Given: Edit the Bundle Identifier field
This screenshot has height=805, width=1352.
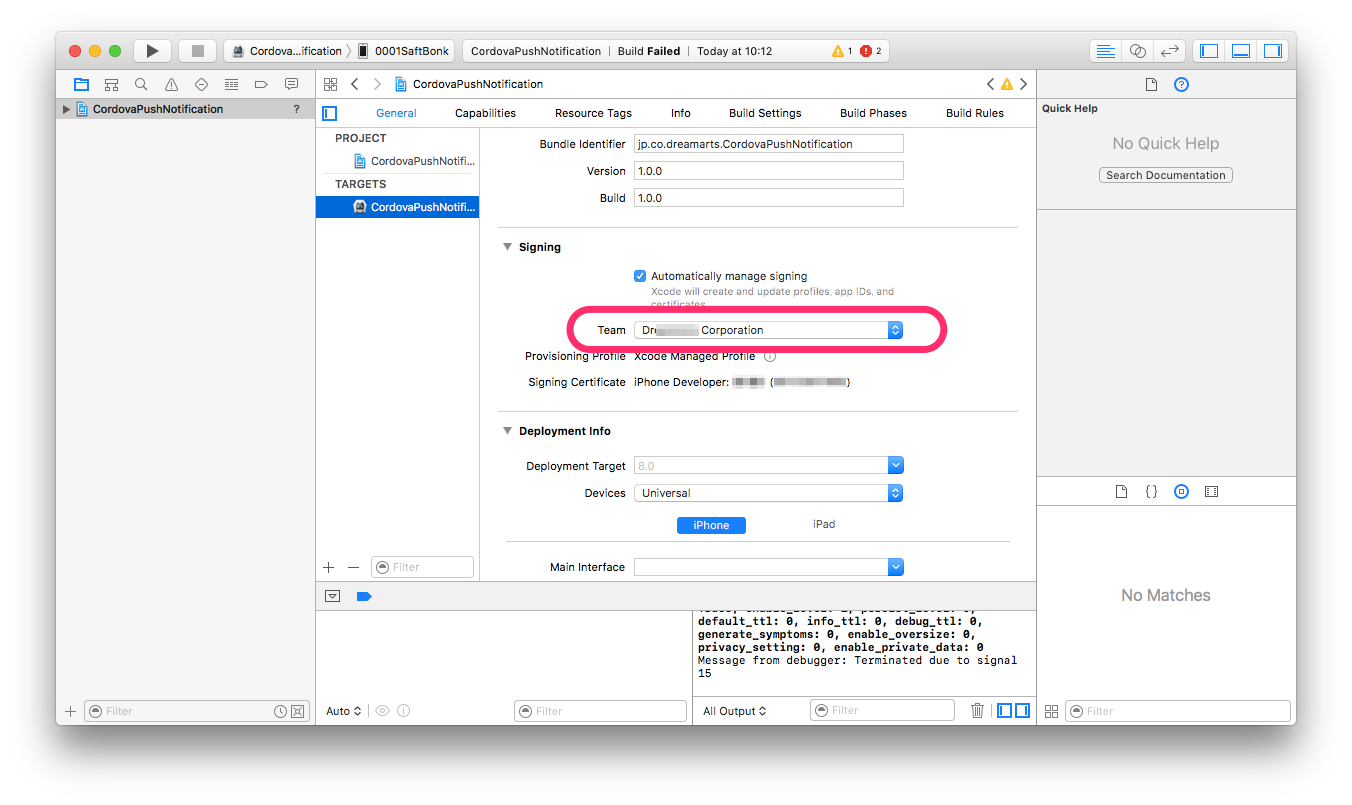Looking at the screenshot, I should click(x=768, y=144).
